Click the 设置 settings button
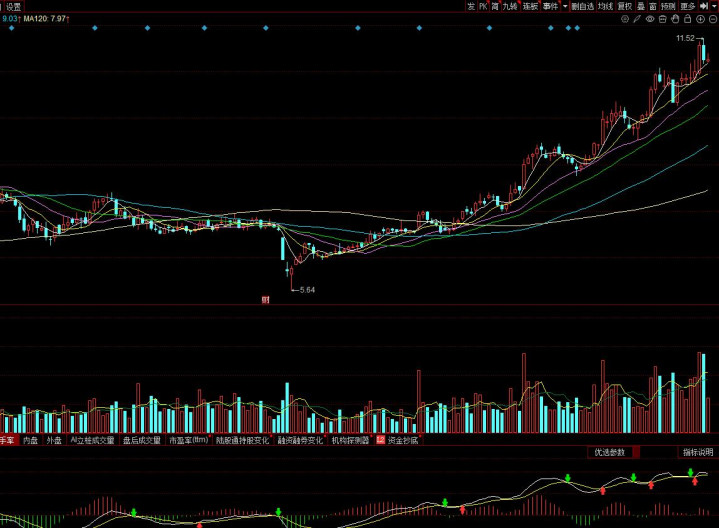This screenshot has height=528, width=719. [14, 6]
